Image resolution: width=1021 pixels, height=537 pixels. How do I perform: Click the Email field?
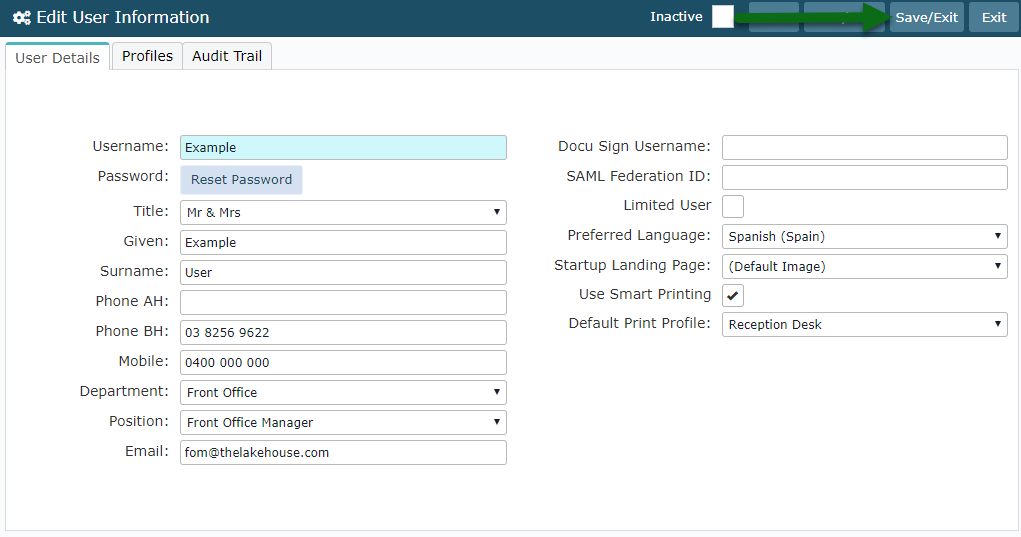pos(343,452)
